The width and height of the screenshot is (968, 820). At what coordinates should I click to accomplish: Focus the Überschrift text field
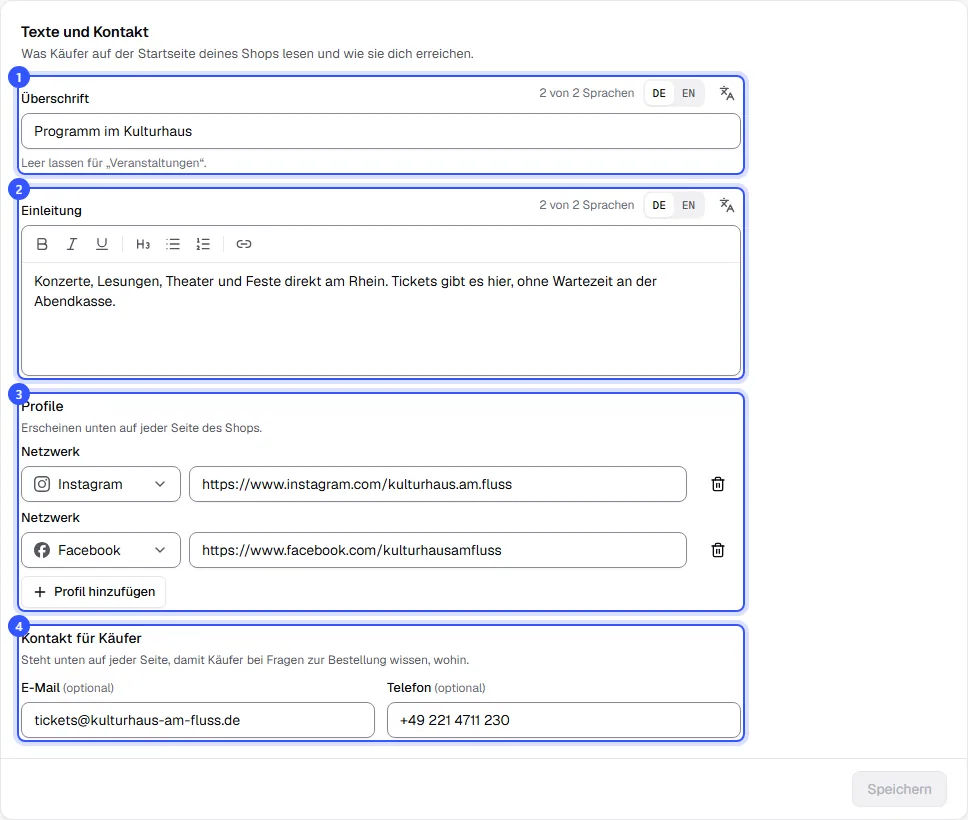381,131
